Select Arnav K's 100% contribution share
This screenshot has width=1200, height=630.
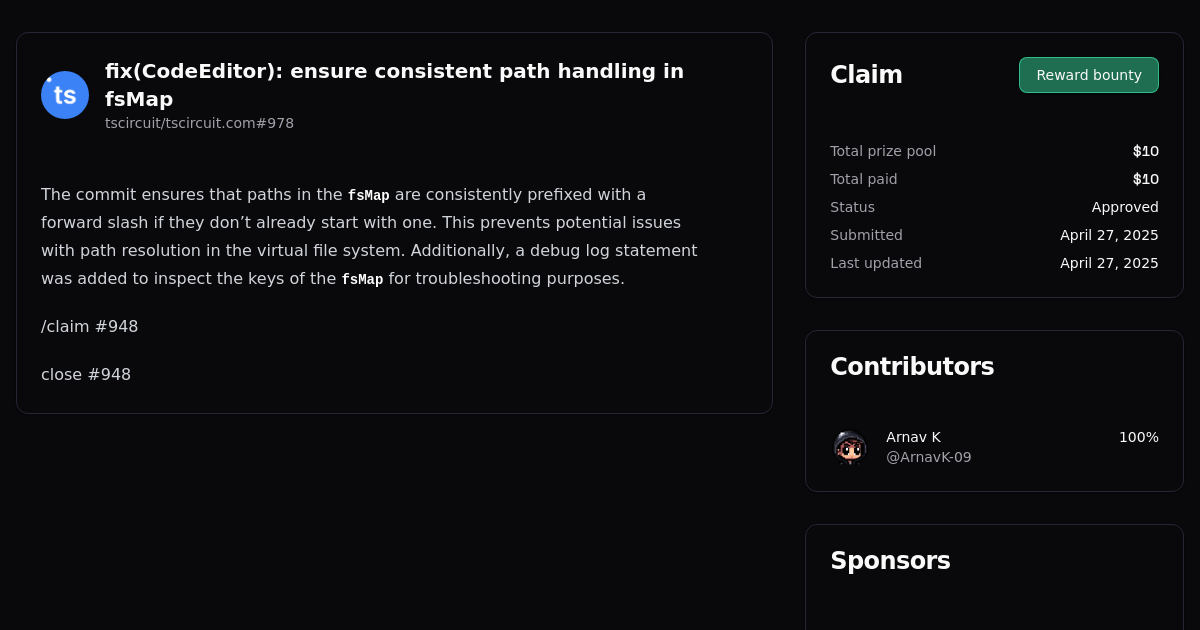(1139, 437)
